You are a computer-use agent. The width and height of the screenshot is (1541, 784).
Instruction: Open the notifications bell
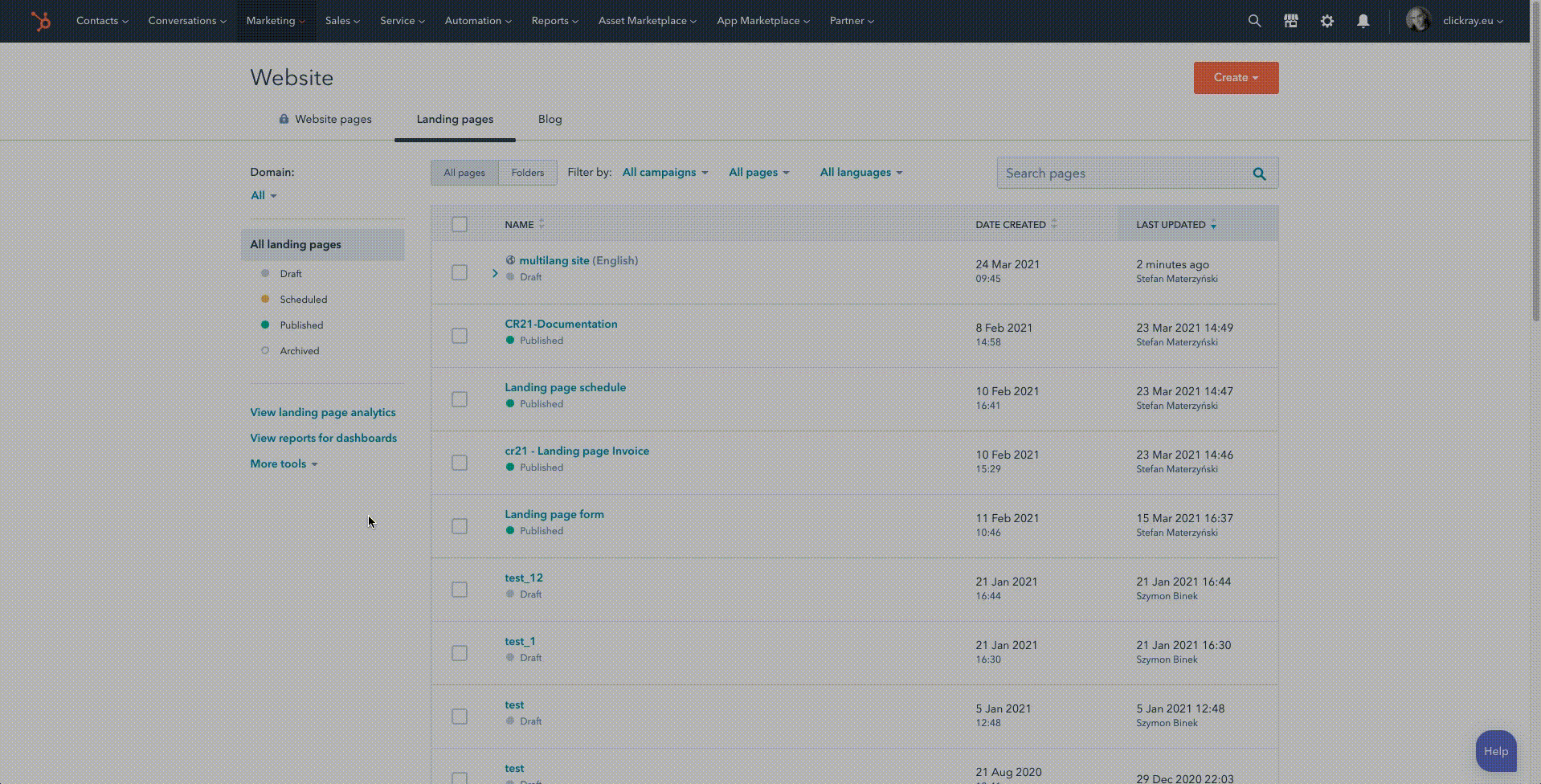point(1363,21)
